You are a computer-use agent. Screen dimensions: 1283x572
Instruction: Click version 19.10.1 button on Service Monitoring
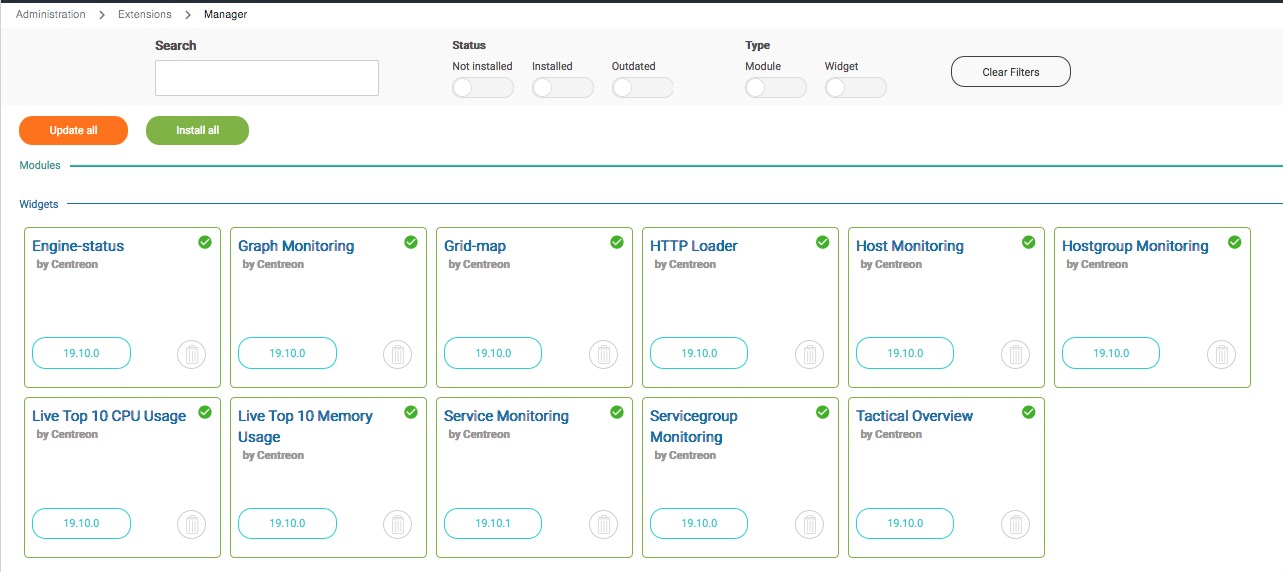[493, 523]
